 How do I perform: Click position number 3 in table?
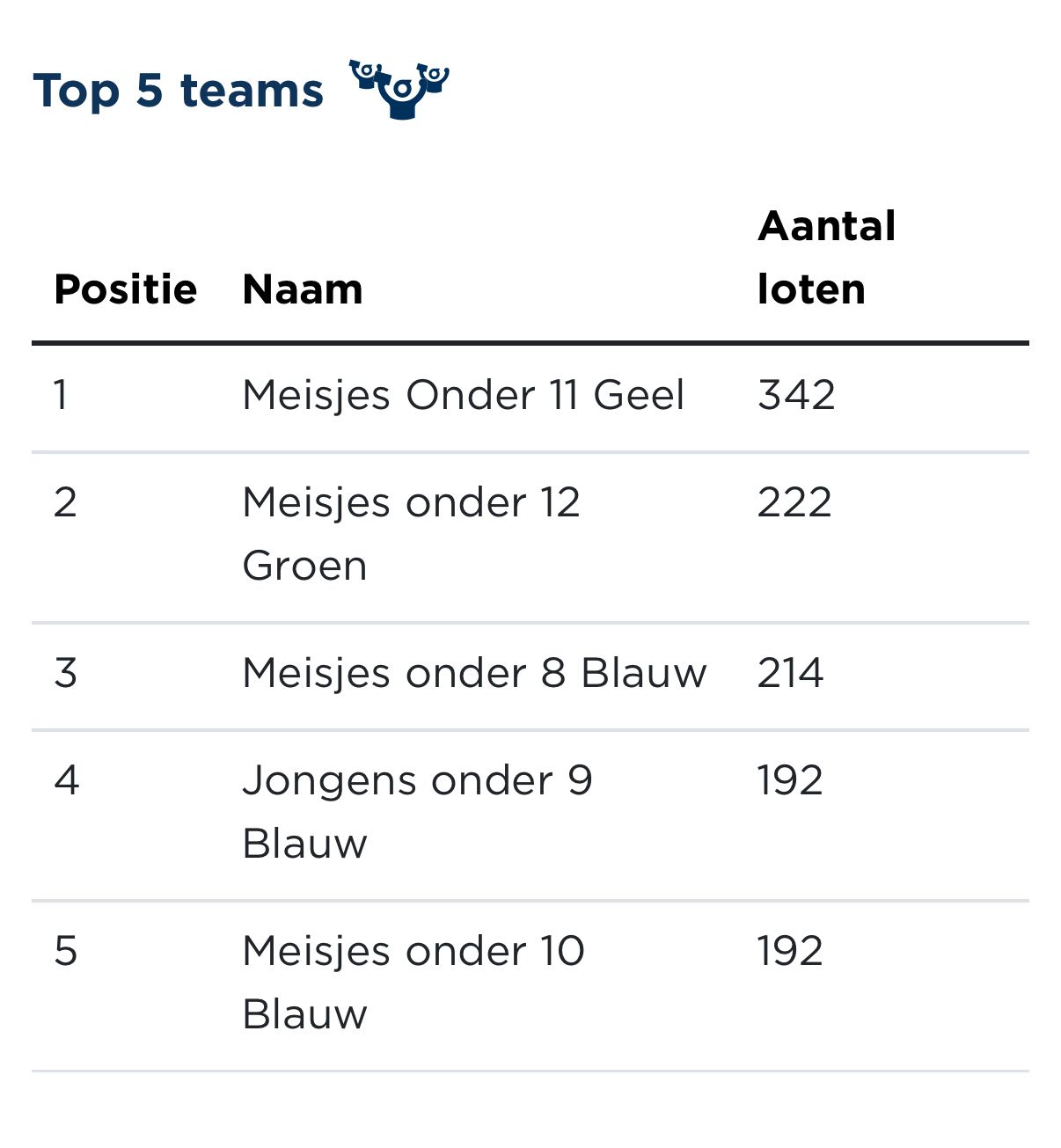65,674
